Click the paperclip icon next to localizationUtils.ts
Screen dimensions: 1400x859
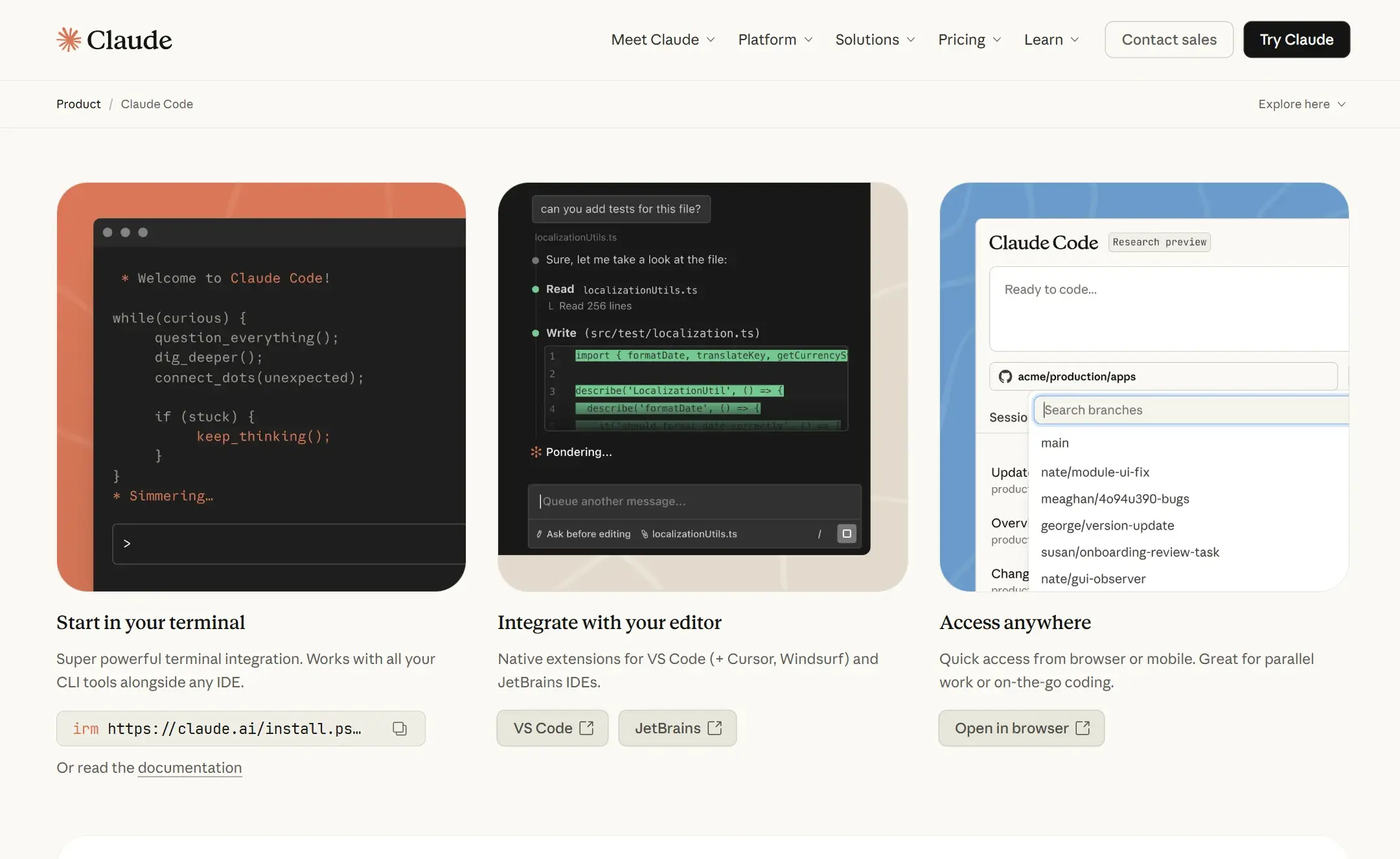tap(645, 534)
